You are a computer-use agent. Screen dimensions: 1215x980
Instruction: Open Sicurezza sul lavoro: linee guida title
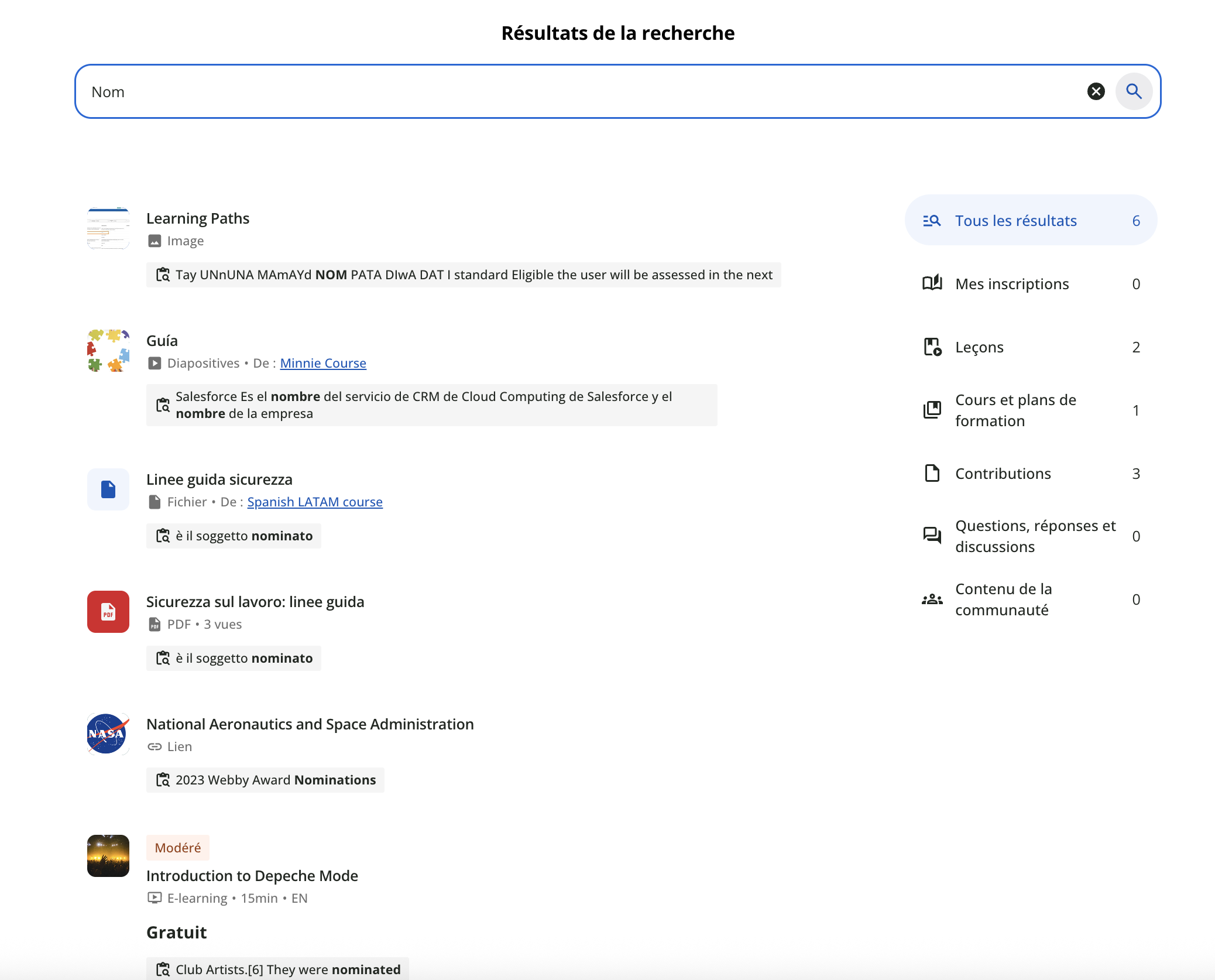255,602
